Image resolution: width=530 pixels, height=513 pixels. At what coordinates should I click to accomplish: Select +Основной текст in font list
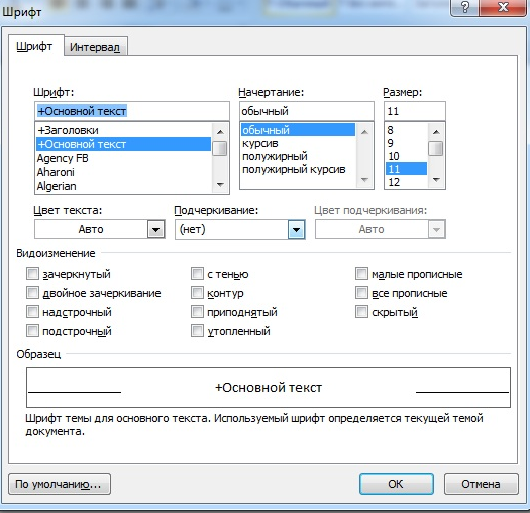(x=123, y=144)
